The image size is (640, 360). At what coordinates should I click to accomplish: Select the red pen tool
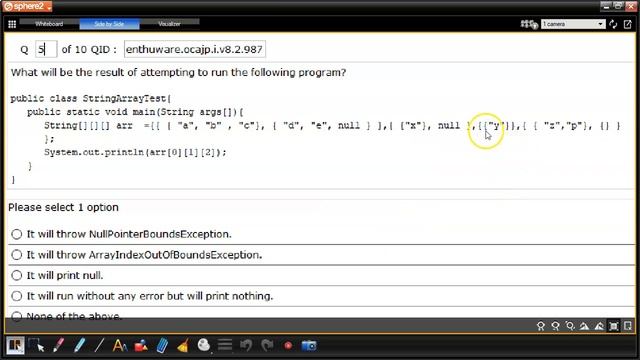(x=58, y=346)
